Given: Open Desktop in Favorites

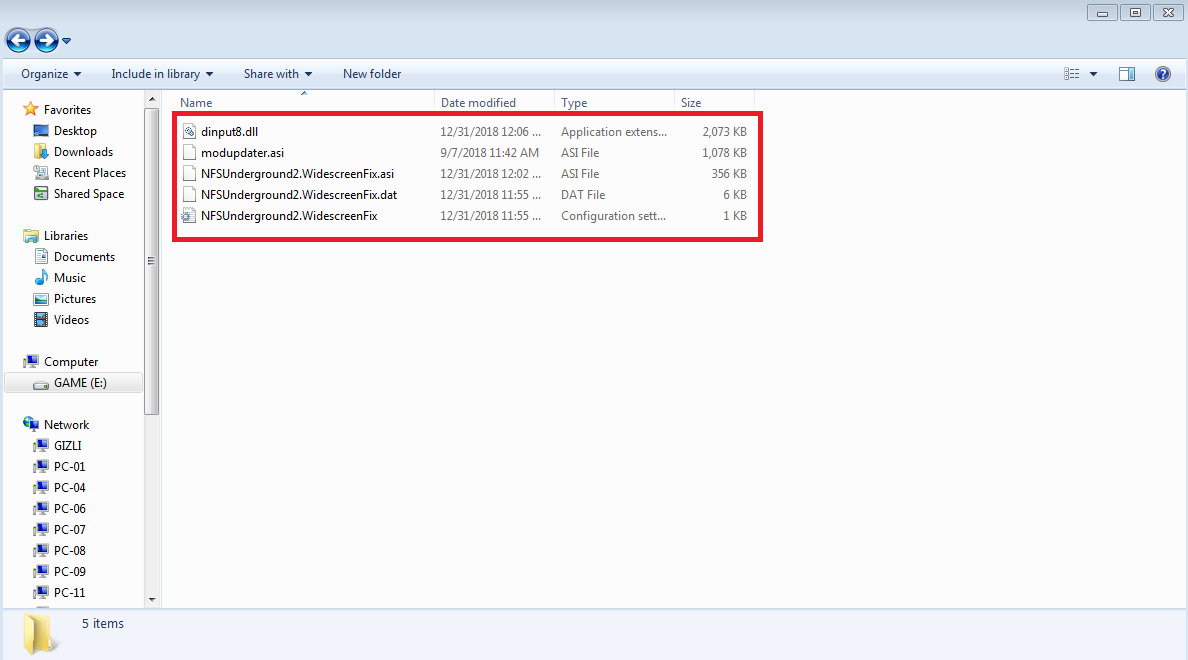Looking at the screenshot, I should 75,131.
